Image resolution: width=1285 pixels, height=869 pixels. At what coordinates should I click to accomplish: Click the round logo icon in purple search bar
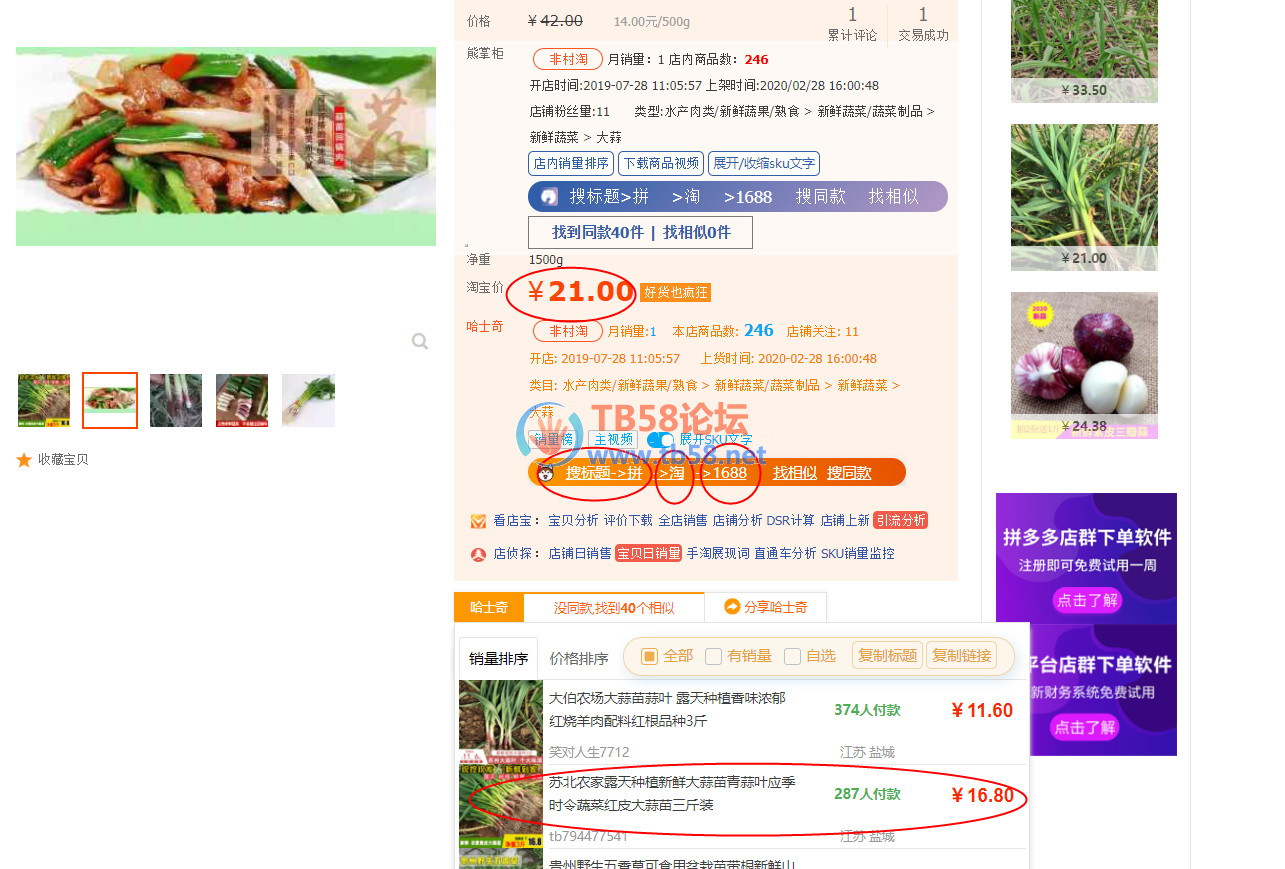(x=549, y=197)
